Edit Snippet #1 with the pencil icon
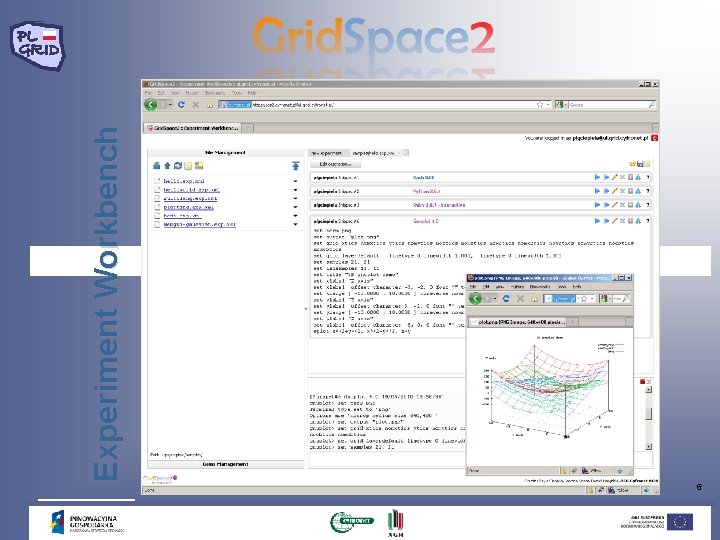The height and width of the screenshot is (540, 720). (x=614, y=177)
